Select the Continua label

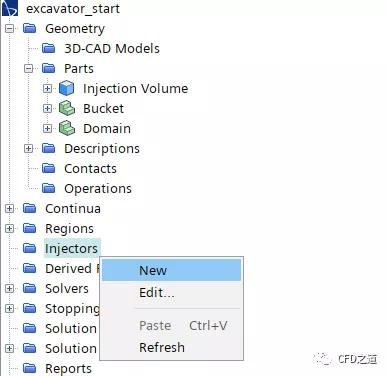tap(73, 209)
